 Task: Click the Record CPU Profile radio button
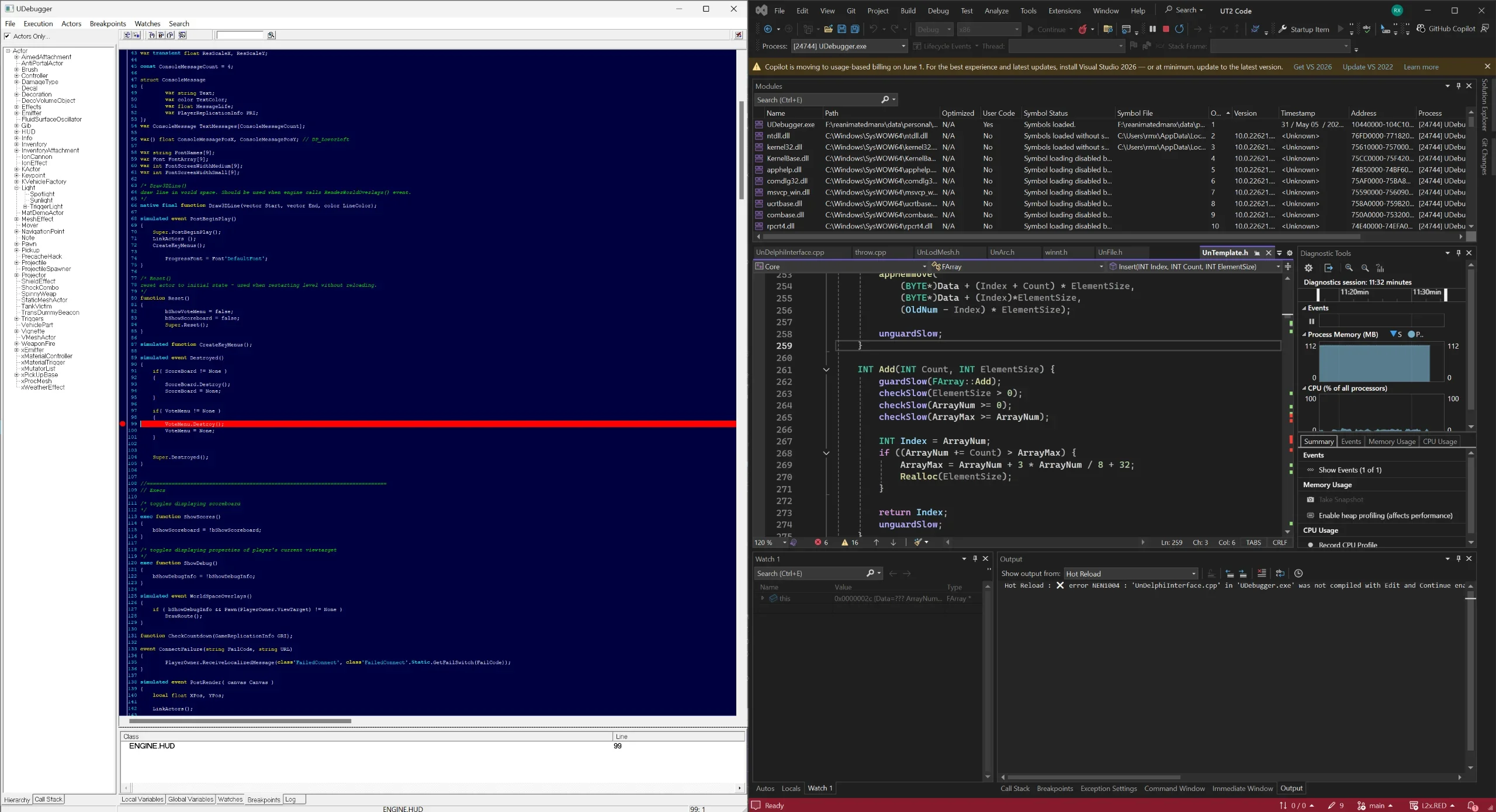(x=1311, y=544)
